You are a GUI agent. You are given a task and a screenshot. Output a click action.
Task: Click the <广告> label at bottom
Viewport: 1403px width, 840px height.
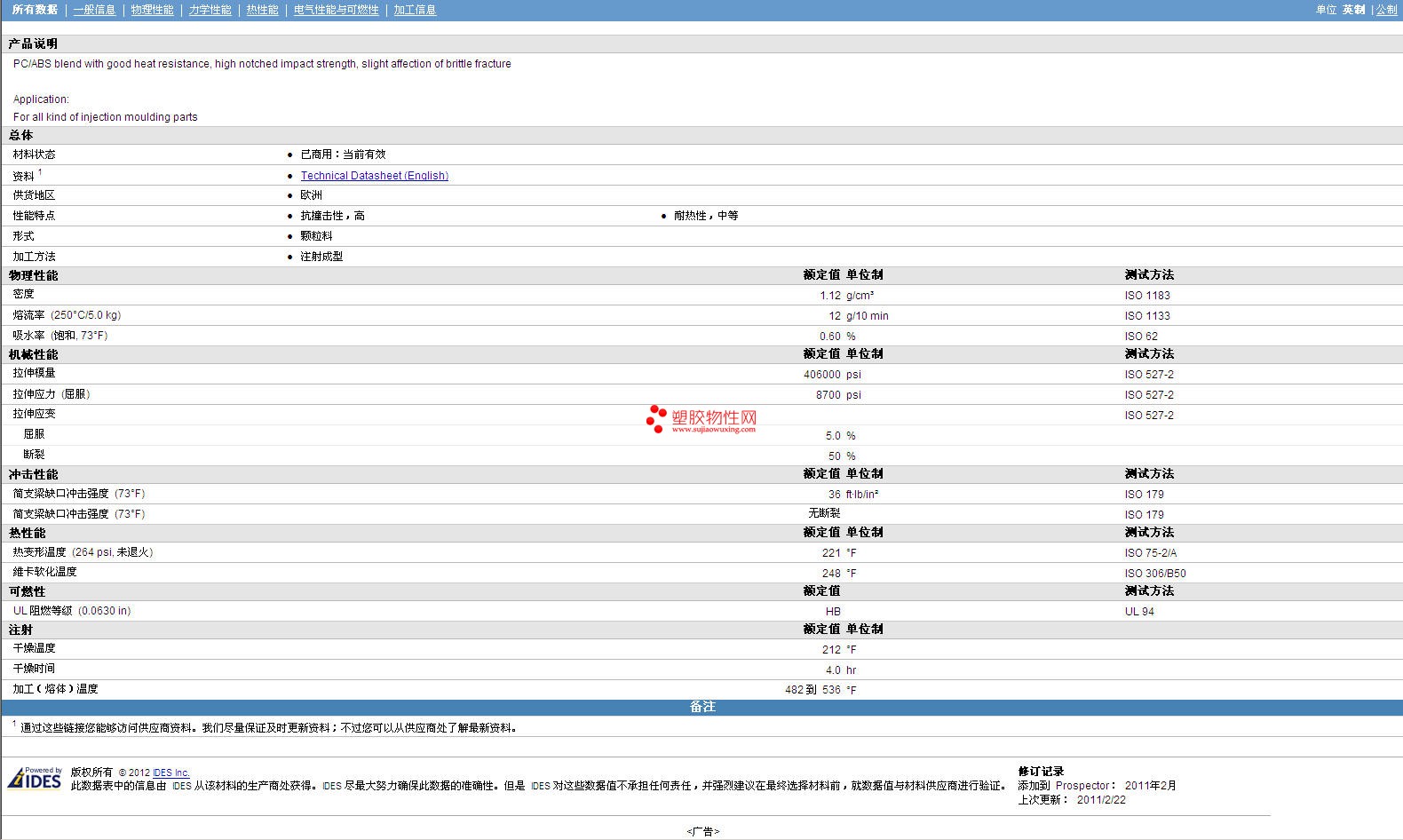pyautogui.click(x=702, y=832)
